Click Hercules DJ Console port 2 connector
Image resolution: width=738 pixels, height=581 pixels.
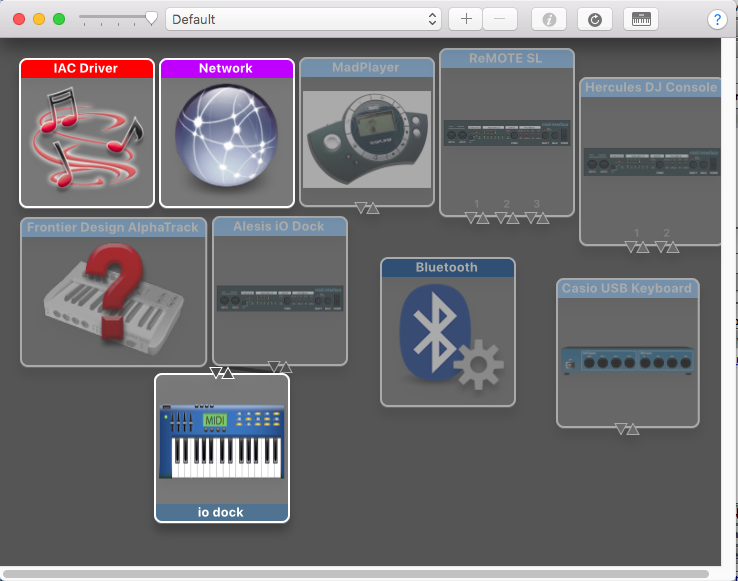point(667,247)
